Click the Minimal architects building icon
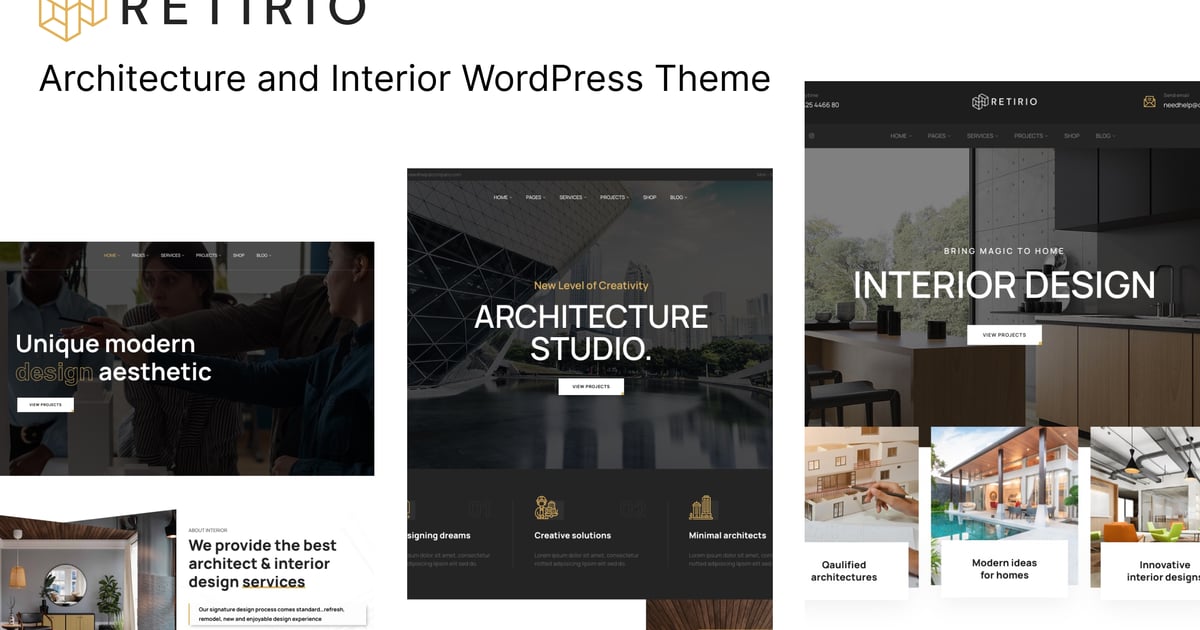Viewport: 1200px width, 630px height. click(701, 507)
